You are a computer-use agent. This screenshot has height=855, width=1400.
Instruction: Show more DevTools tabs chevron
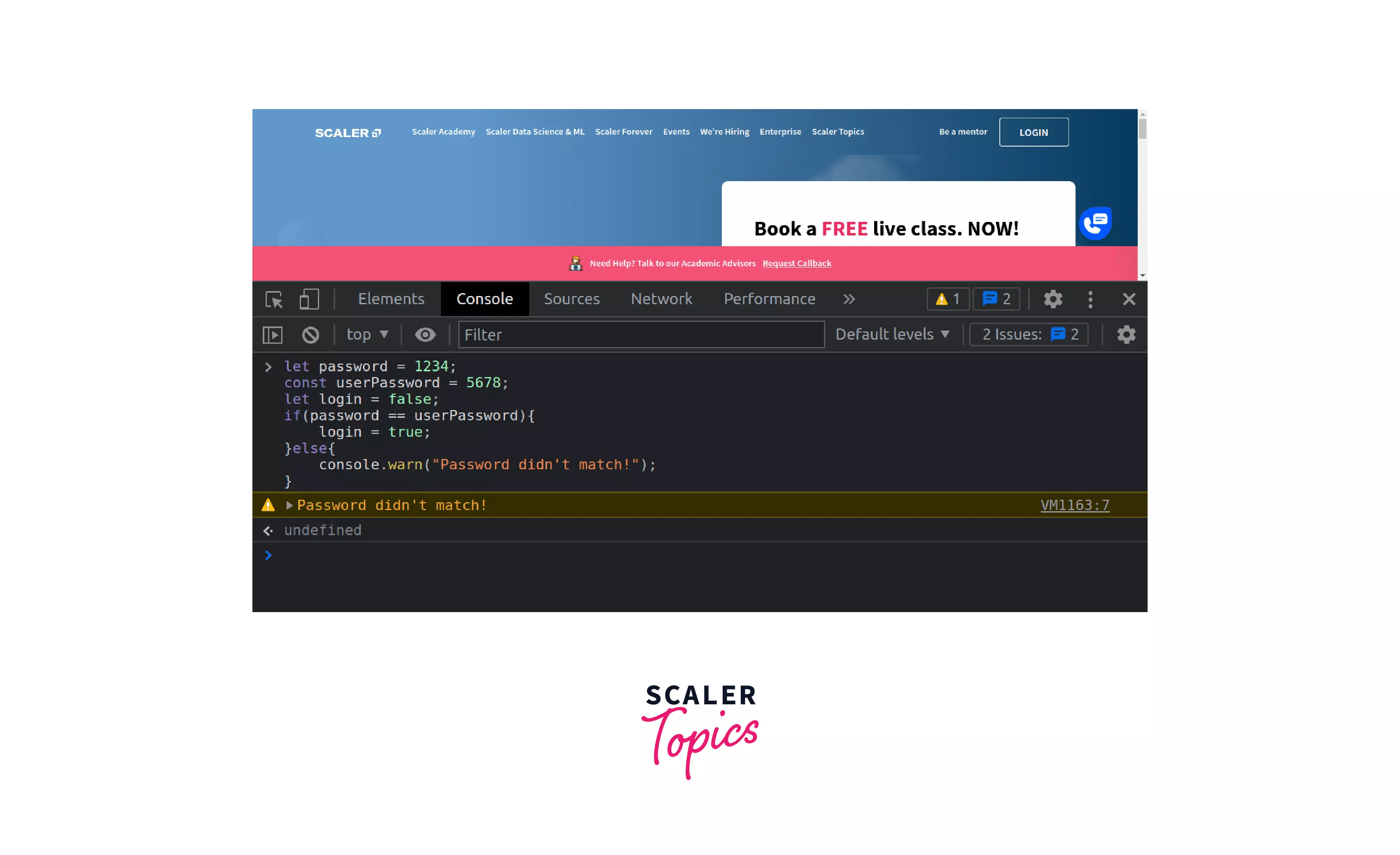coord(849,299)
